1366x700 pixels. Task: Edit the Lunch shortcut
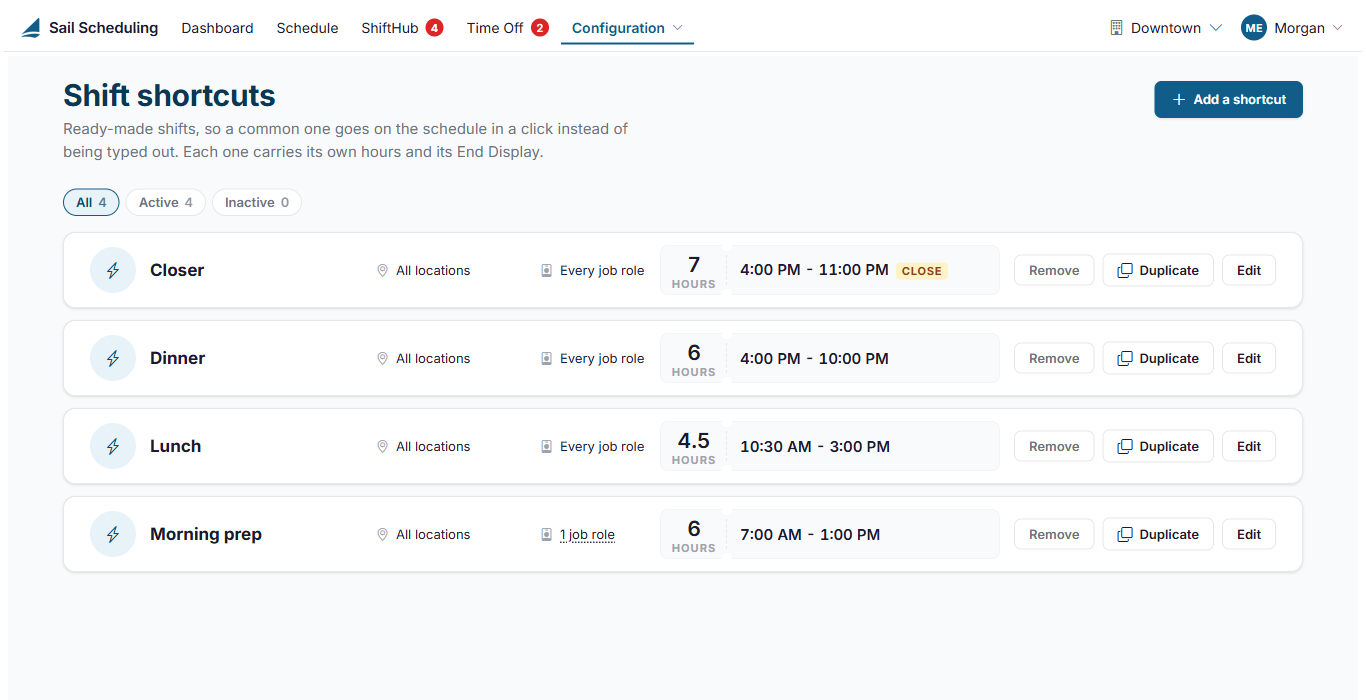(1249, 446)
